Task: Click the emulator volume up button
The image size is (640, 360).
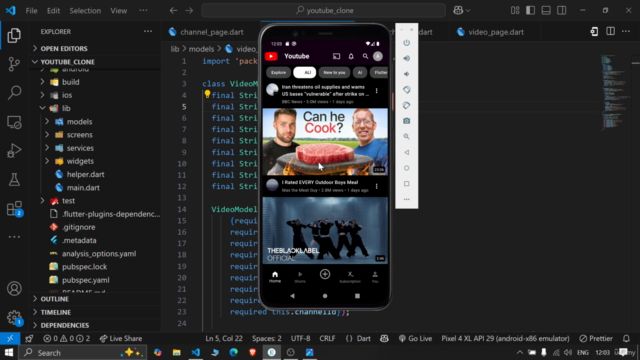Action: pyautogui.click(x=407, y=58)
